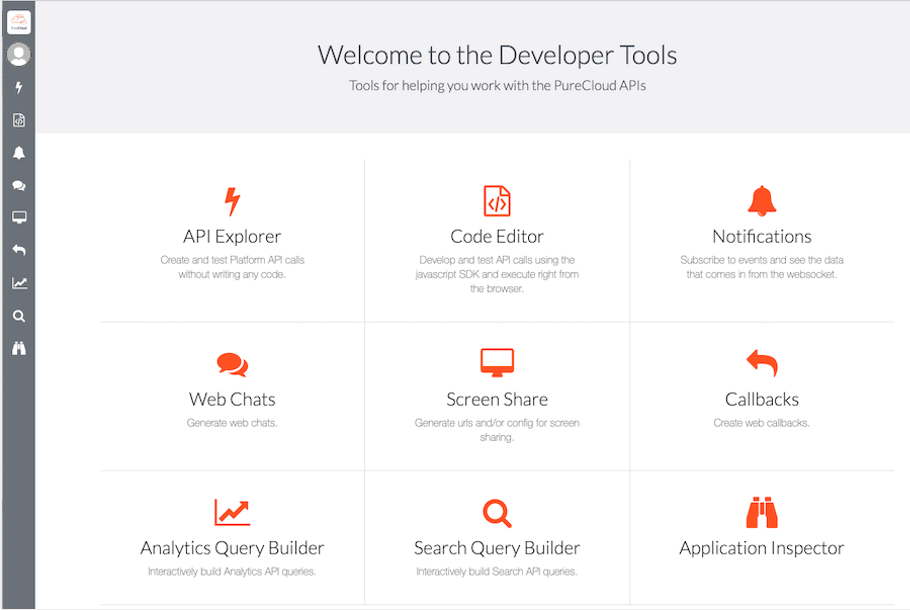Click the 'Welcome to the Developer Tools' heading

(x=497, y=56)
